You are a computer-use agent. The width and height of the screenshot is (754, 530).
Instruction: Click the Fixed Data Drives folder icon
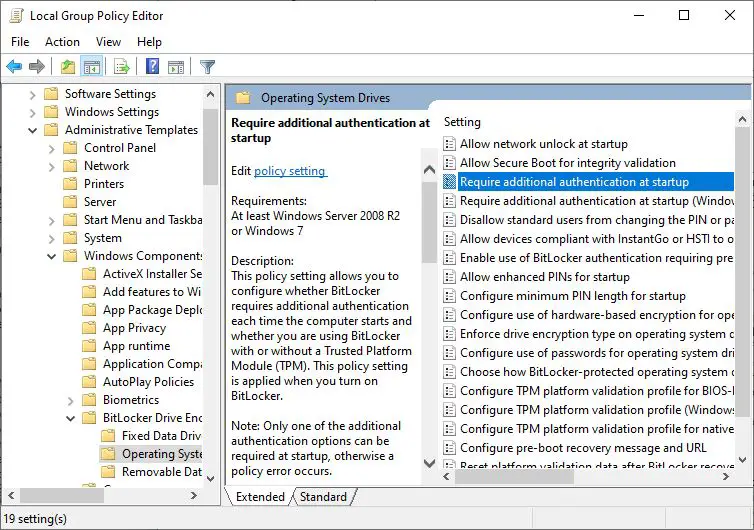pos(108,436)
